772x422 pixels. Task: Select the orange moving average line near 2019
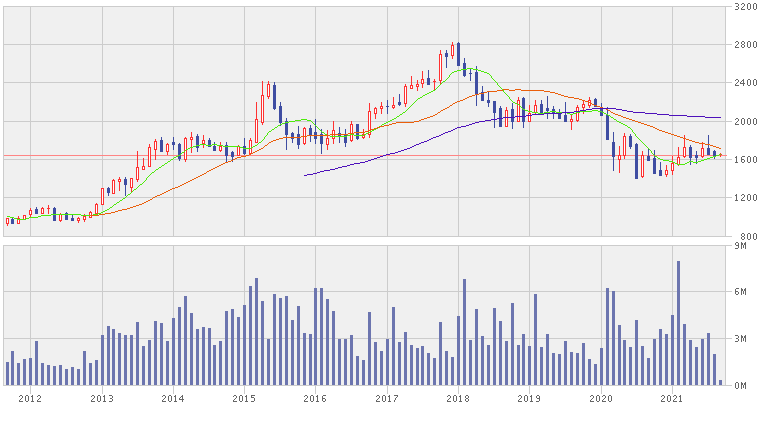pyautogui.click(x=530, y=91)
